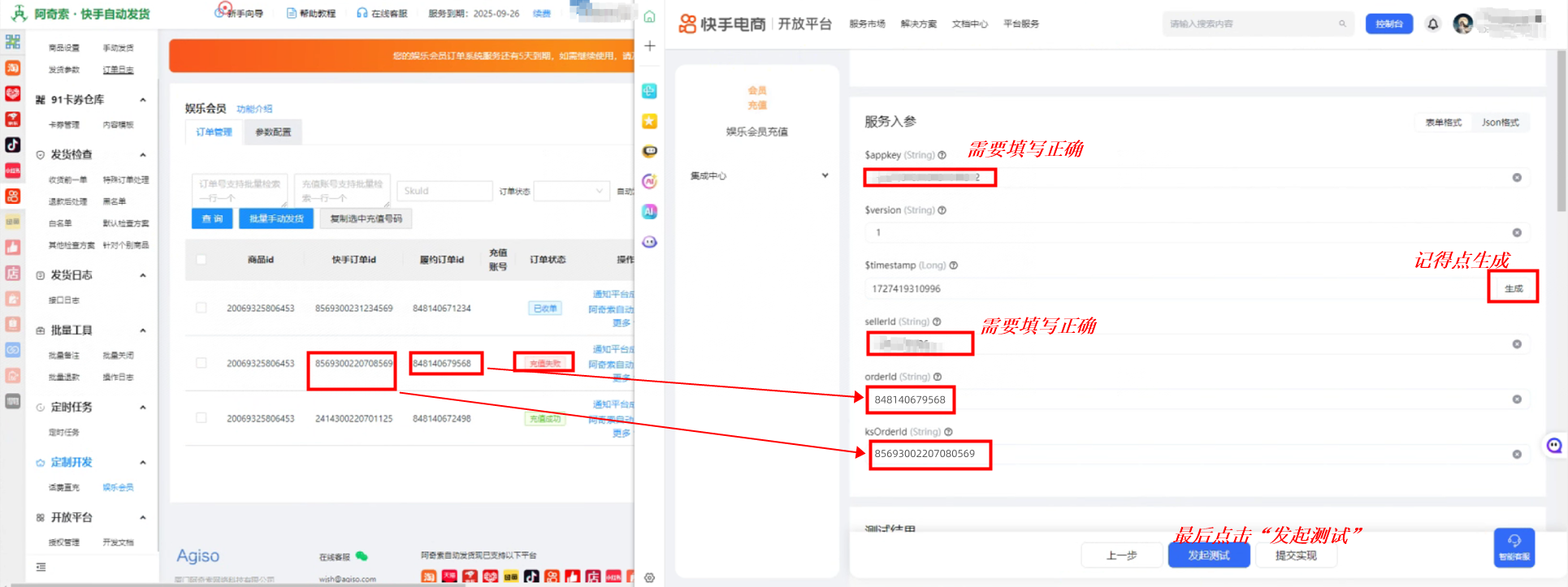This screenshot has width=1568, height=587.
Task: Switch to the 参数配置 tab
Action: [x=273, y=132]
